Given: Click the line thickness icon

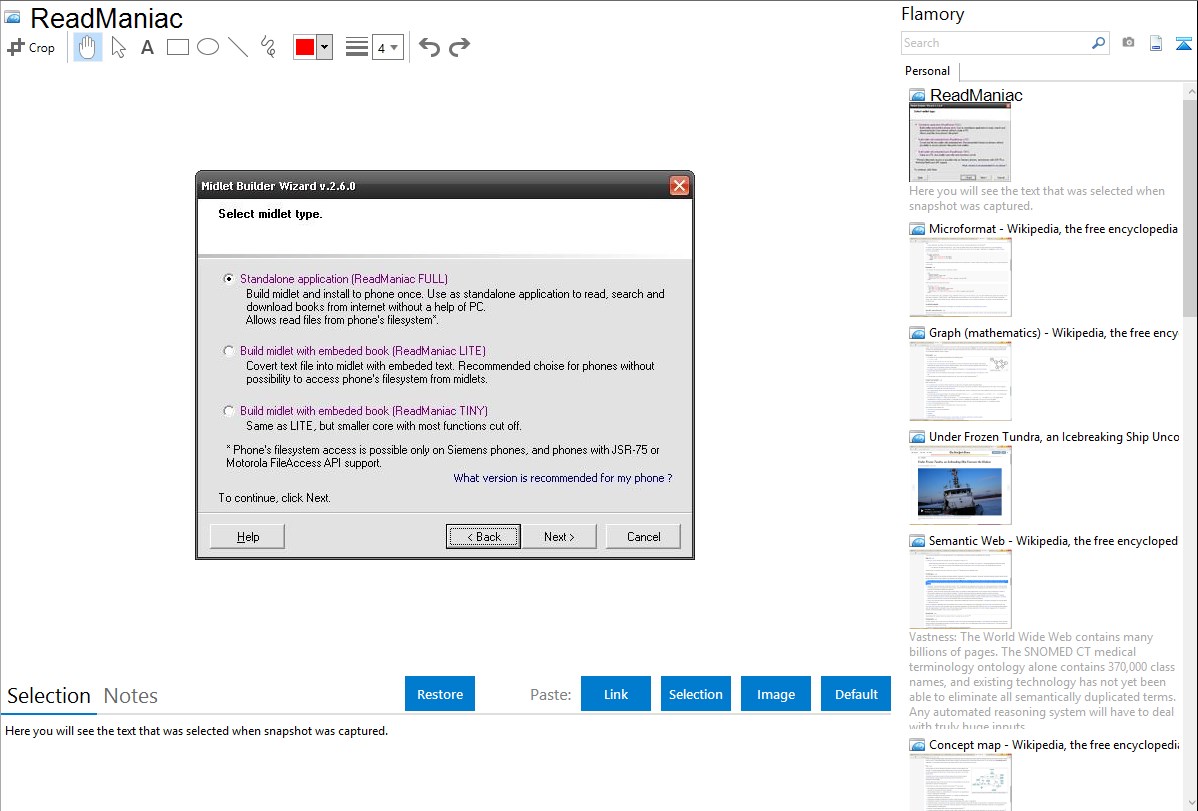Looking at the screenshot, I should 356,47.
